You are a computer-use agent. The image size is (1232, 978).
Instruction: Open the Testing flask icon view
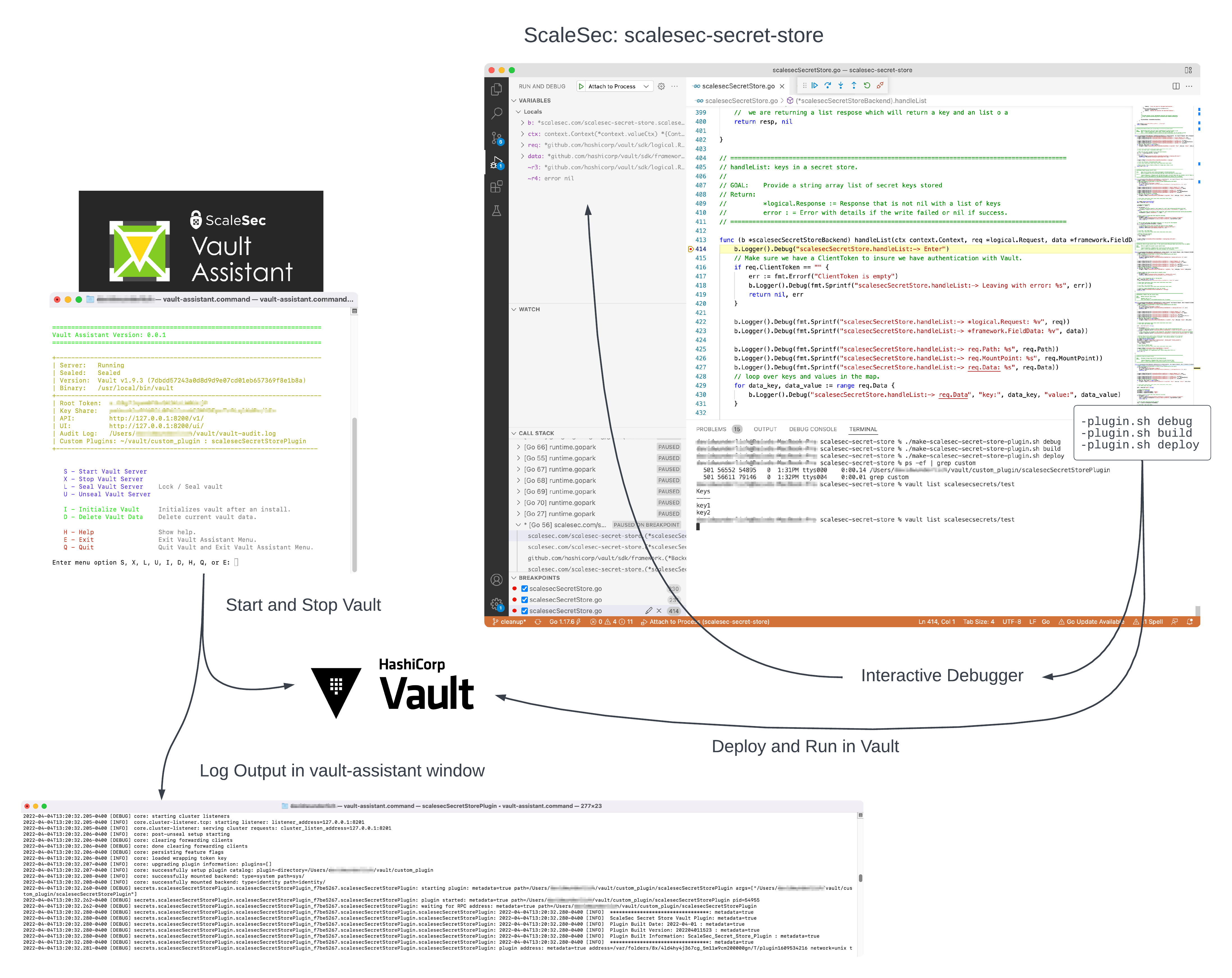coord(496,211)
